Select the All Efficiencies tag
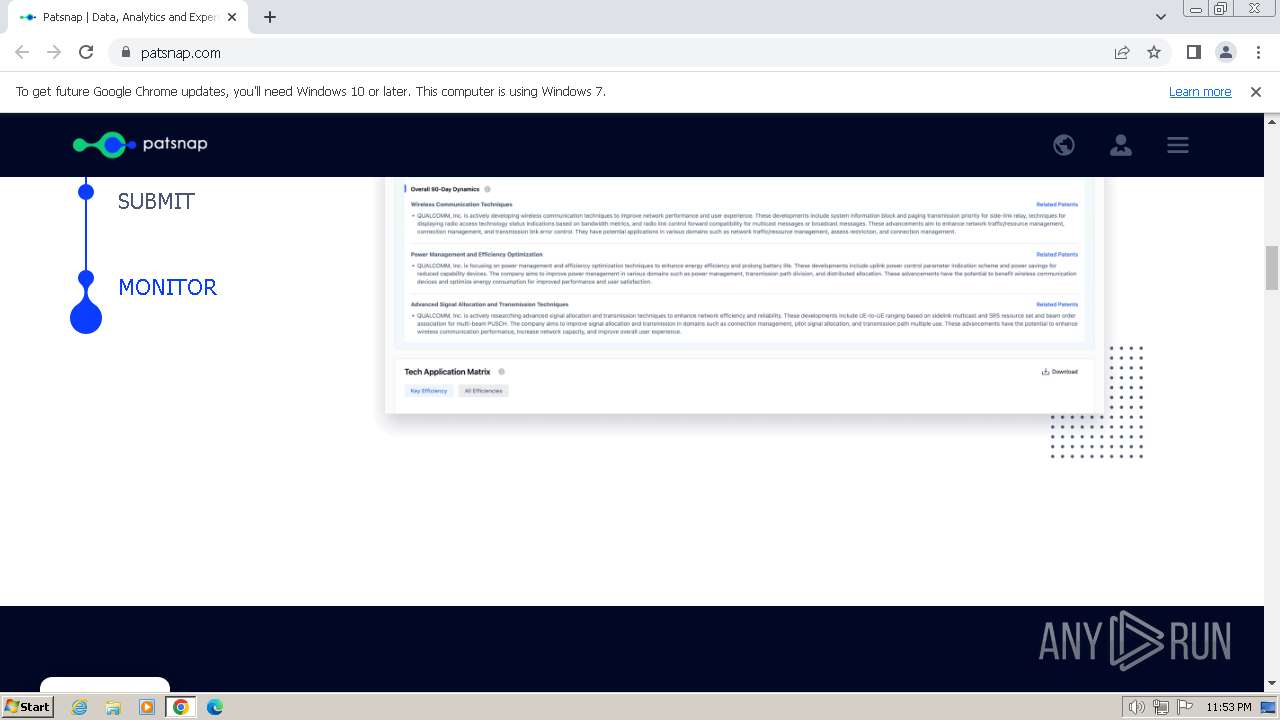Screen dimensions: 1280x720 [x=483, y=391]
